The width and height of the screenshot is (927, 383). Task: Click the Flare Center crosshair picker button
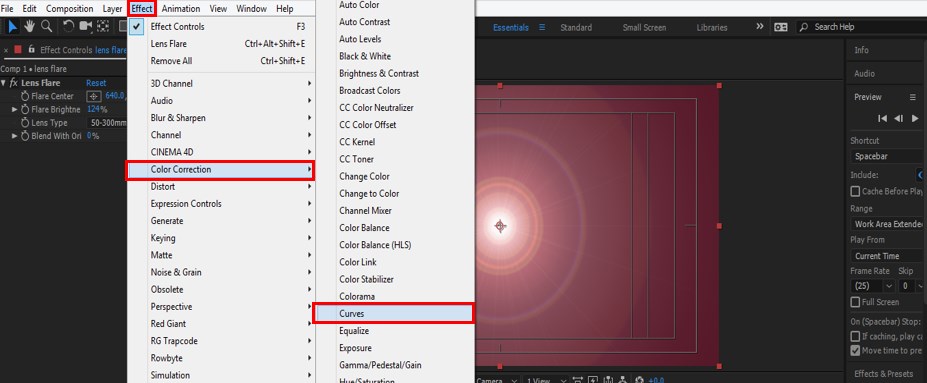[x=94, y=96]
